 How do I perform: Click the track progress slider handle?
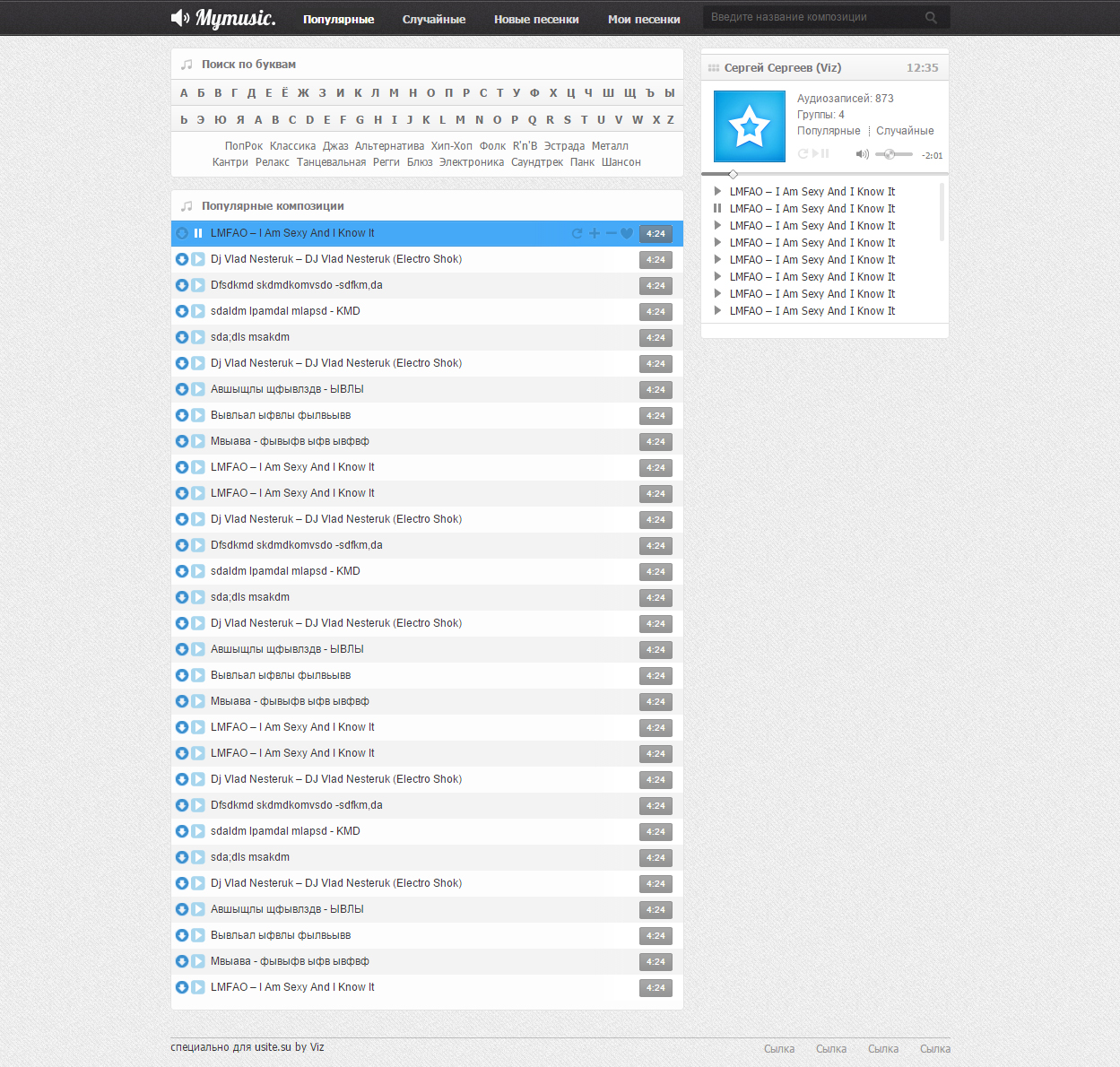pyautogui.click(x=733, y=174)
